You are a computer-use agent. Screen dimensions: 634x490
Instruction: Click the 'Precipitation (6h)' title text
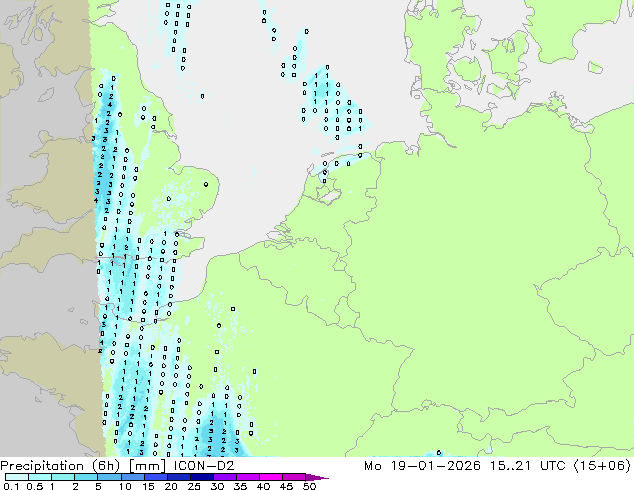[60, 466]
